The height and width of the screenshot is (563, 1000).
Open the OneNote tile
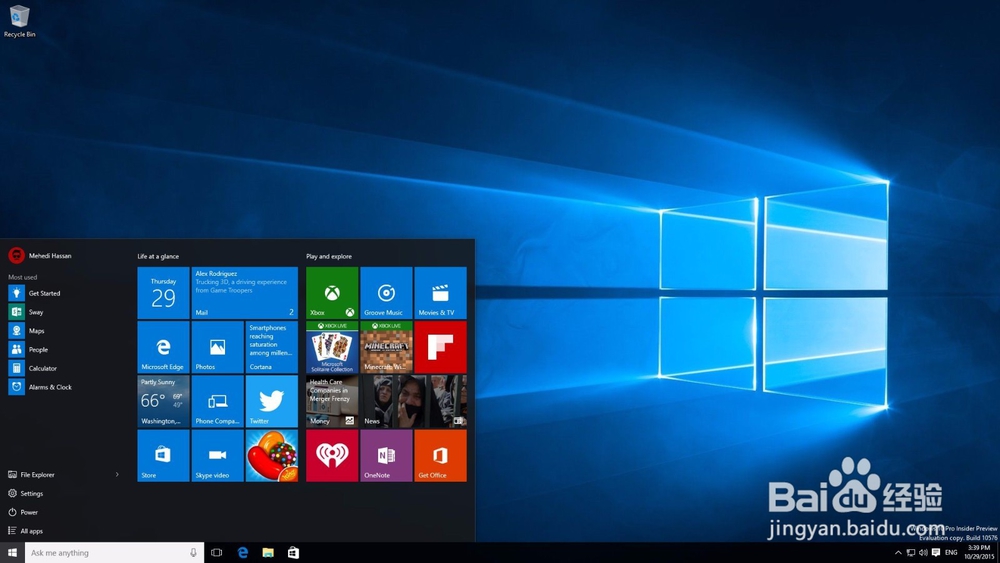pos(386,455)
